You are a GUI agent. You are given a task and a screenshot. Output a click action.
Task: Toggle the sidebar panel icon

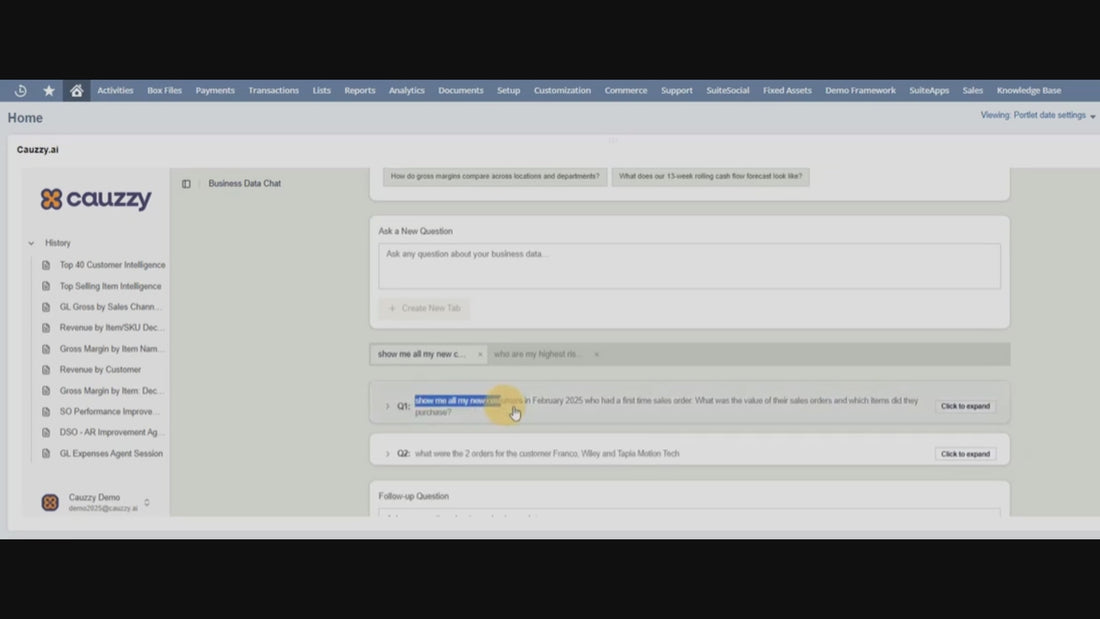point(186,184)
